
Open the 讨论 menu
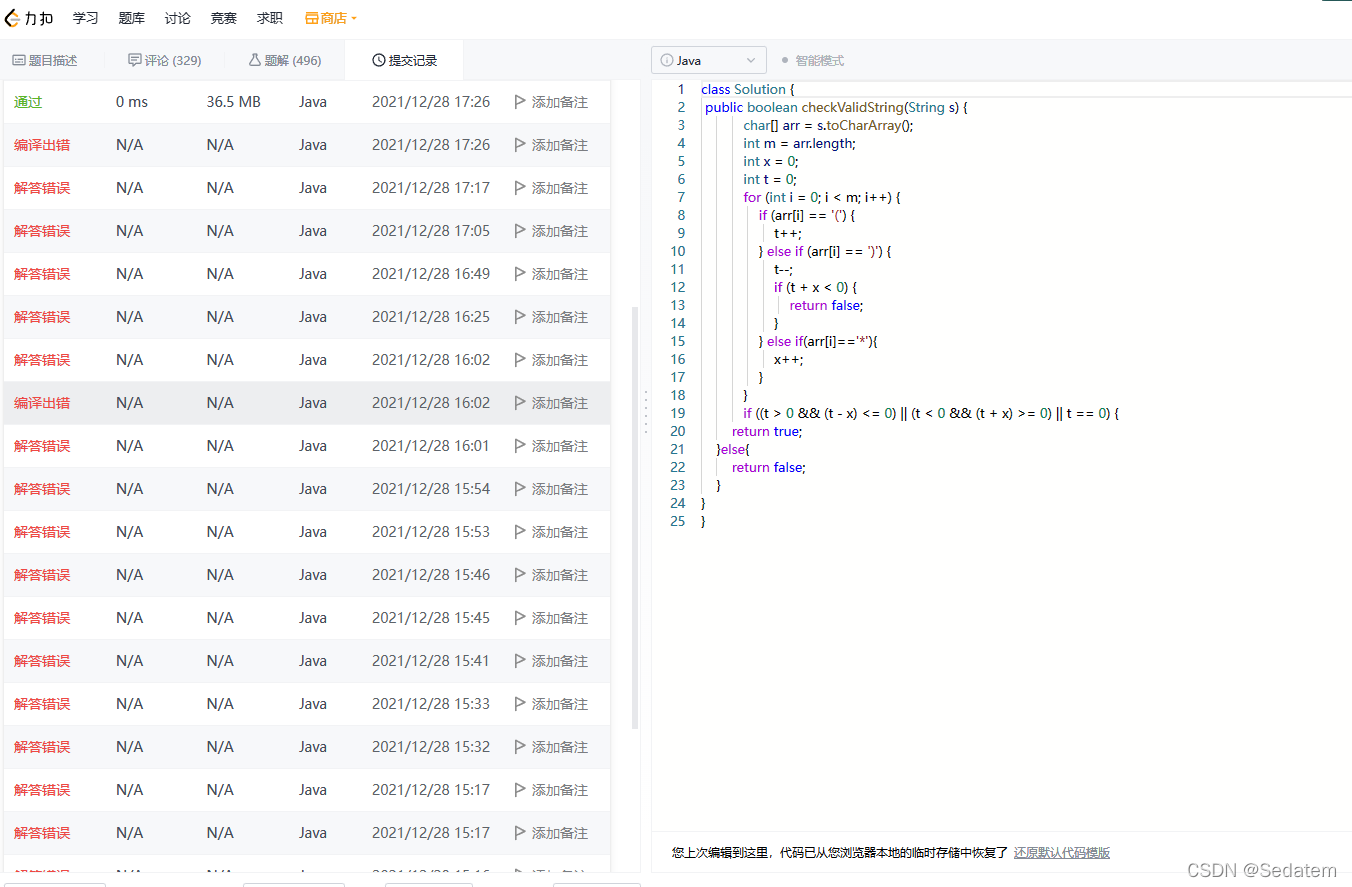tap(177, 18)
